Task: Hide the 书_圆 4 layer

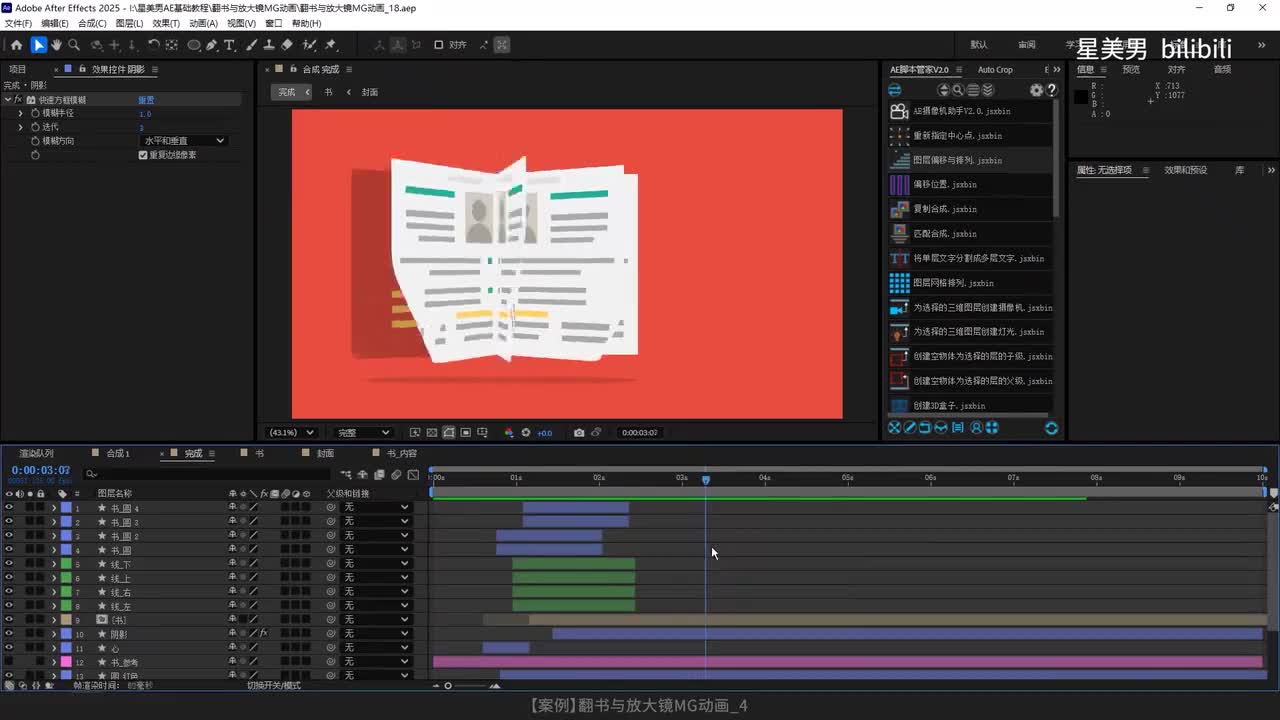Action: pos(9,508)
